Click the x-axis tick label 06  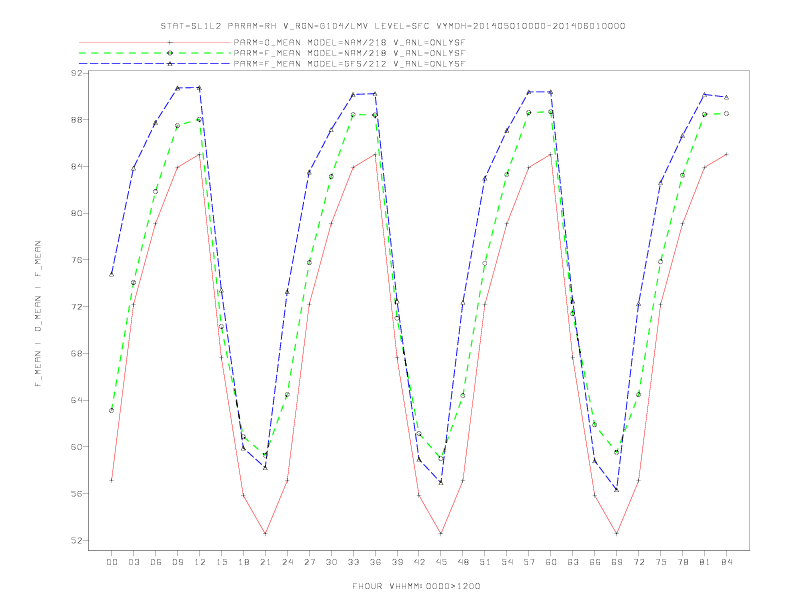156,562
